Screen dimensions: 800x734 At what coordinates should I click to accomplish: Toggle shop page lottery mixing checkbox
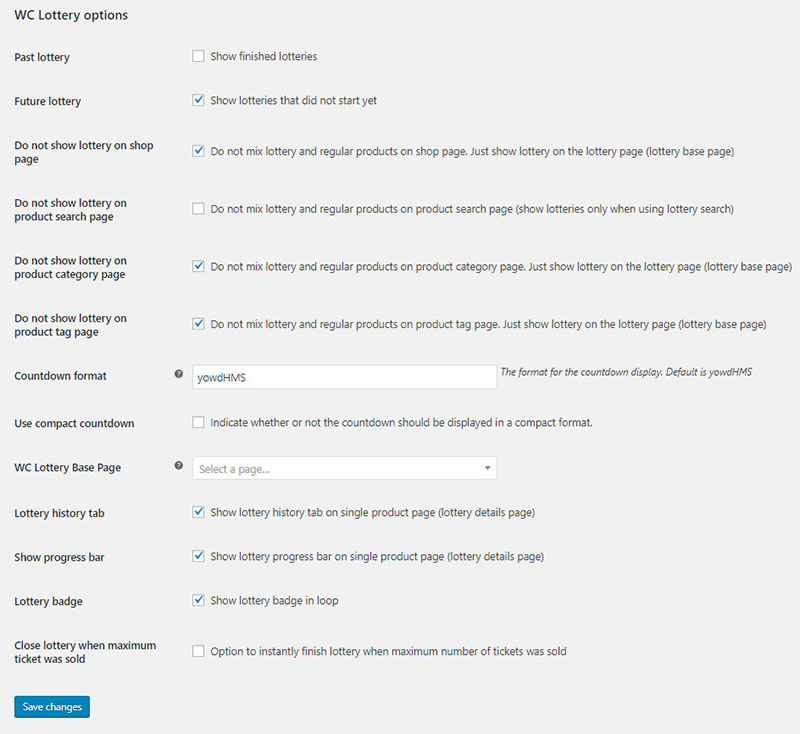tap(198, 151)
